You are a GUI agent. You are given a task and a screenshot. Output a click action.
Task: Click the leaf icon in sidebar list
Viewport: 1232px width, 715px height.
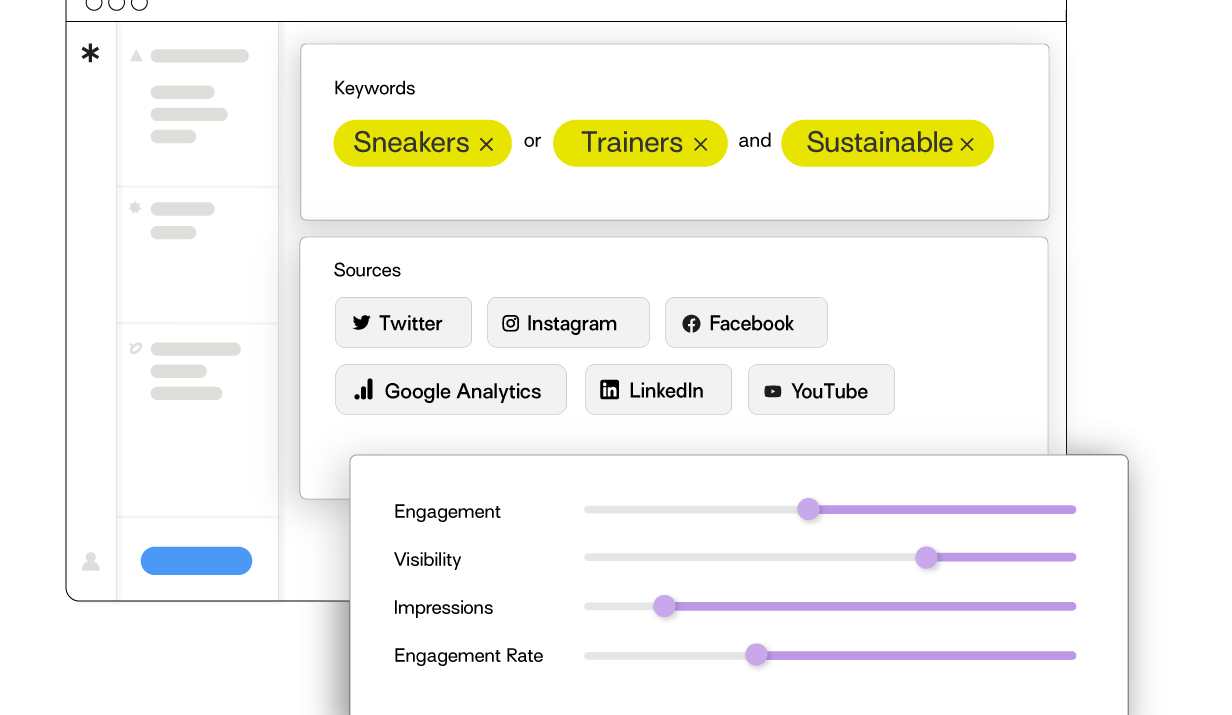point(136,349)
